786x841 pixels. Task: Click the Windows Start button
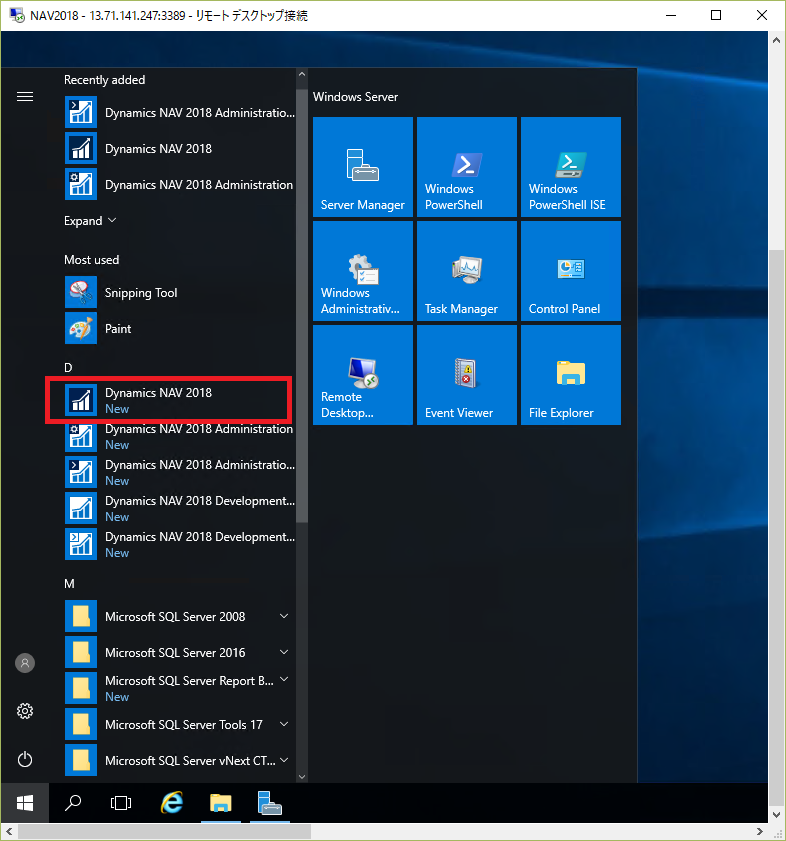click(x=25, y=803)
